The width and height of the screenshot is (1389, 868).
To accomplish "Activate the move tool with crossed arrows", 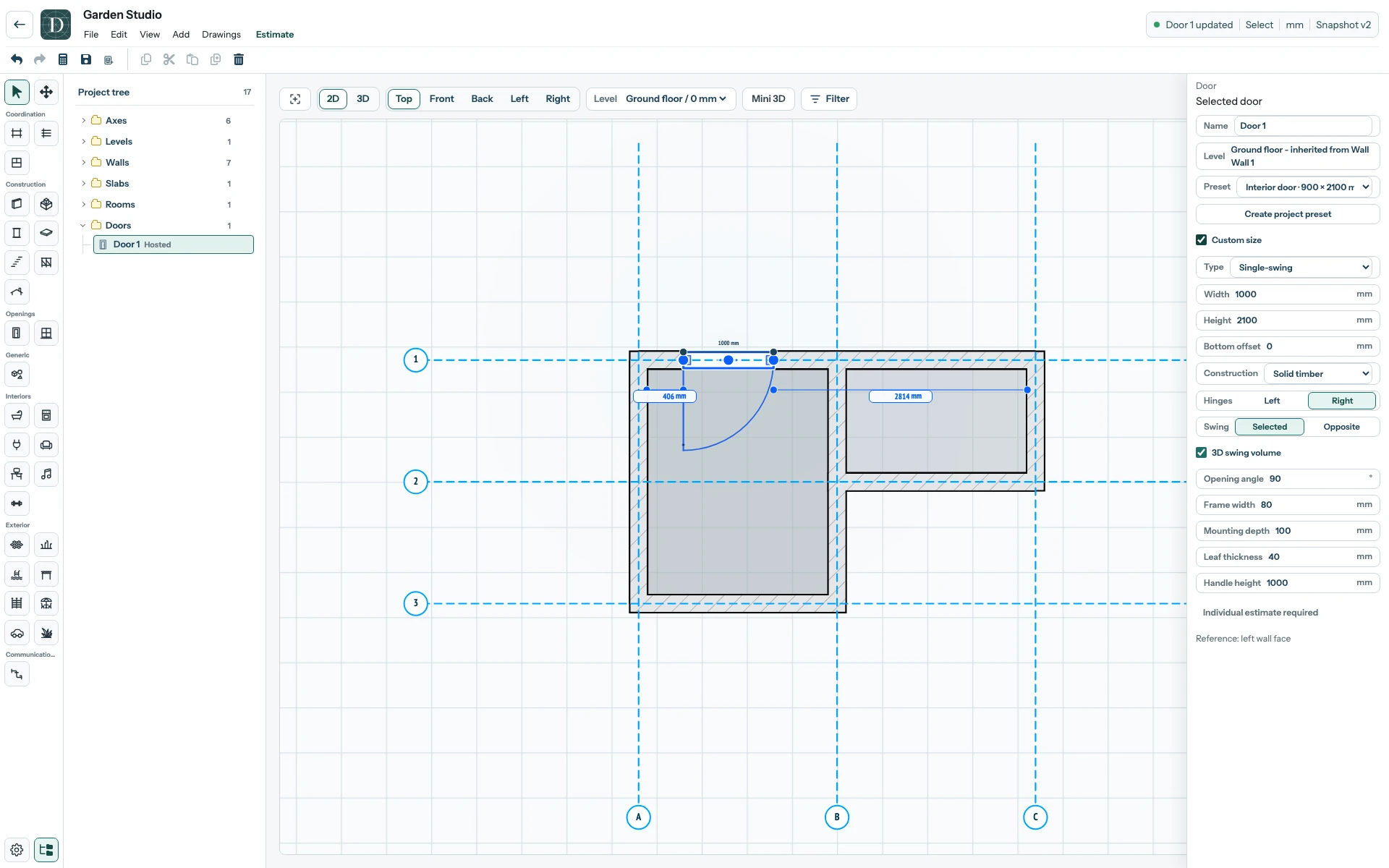I will click(46, 92).
